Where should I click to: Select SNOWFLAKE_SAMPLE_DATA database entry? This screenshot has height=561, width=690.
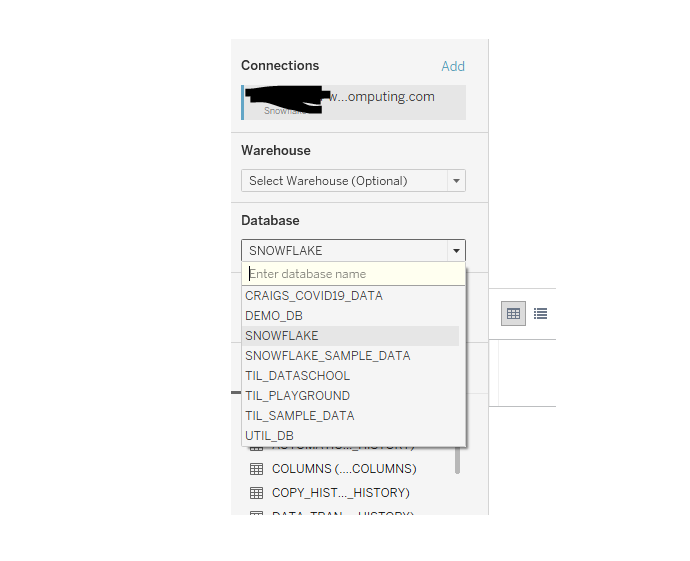click(x=327, y=356)
